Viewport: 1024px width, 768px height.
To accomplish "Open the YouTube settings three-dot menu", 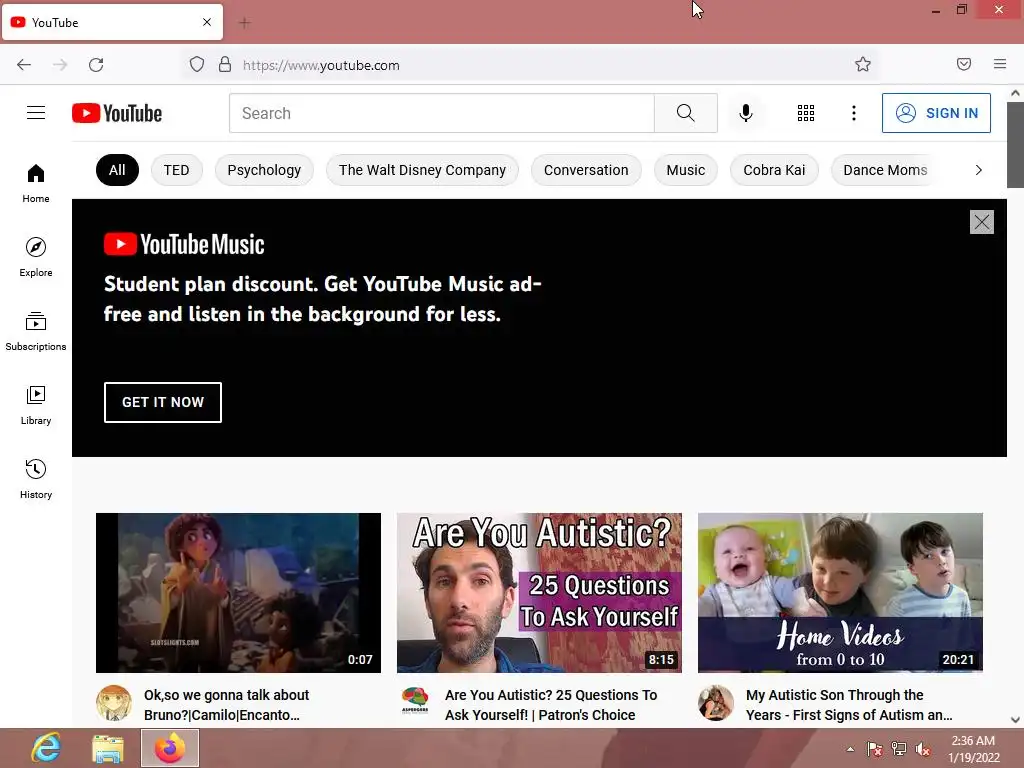I will [x=854, y=113].
